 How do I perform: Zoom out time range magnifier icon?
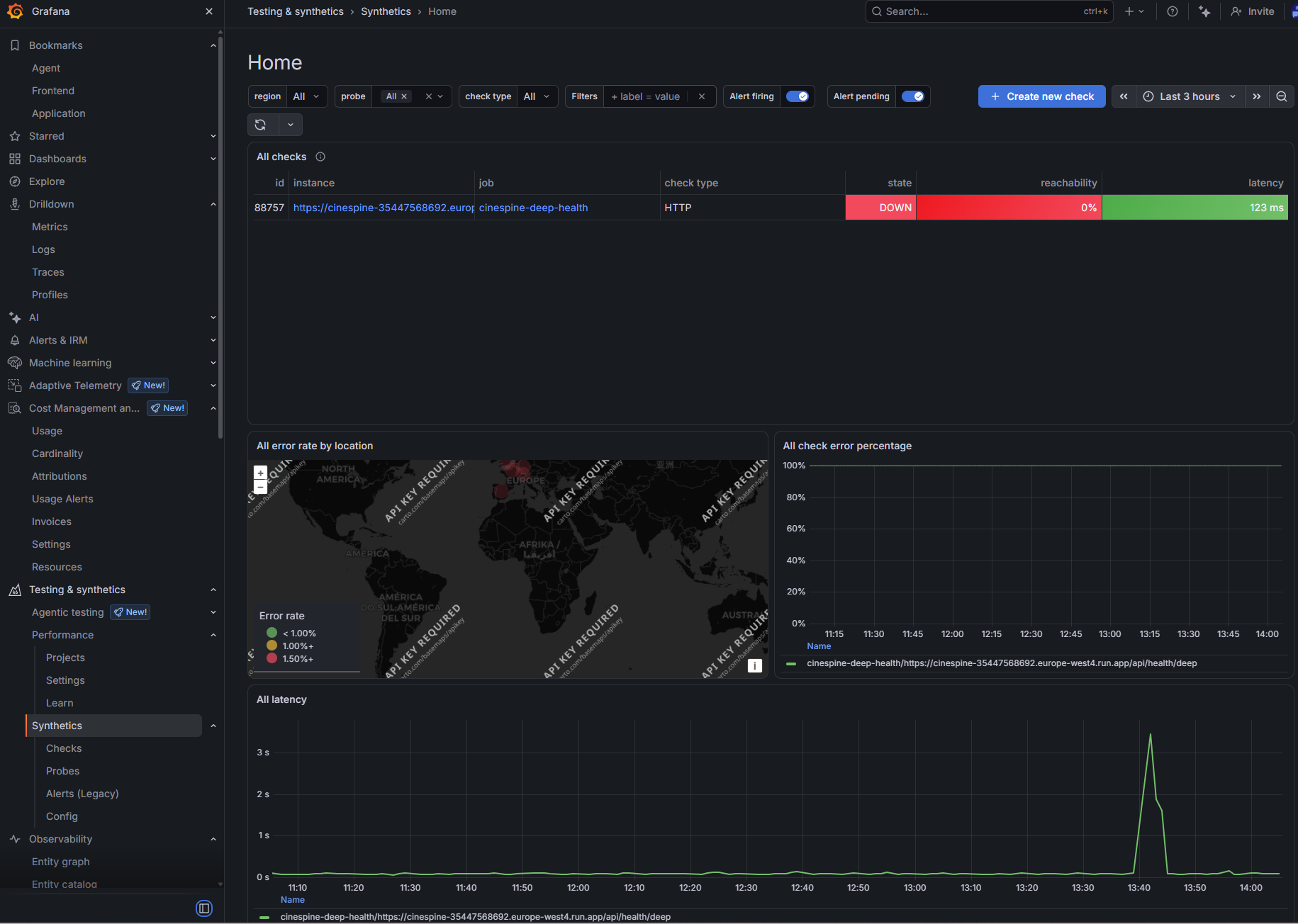1282,96
